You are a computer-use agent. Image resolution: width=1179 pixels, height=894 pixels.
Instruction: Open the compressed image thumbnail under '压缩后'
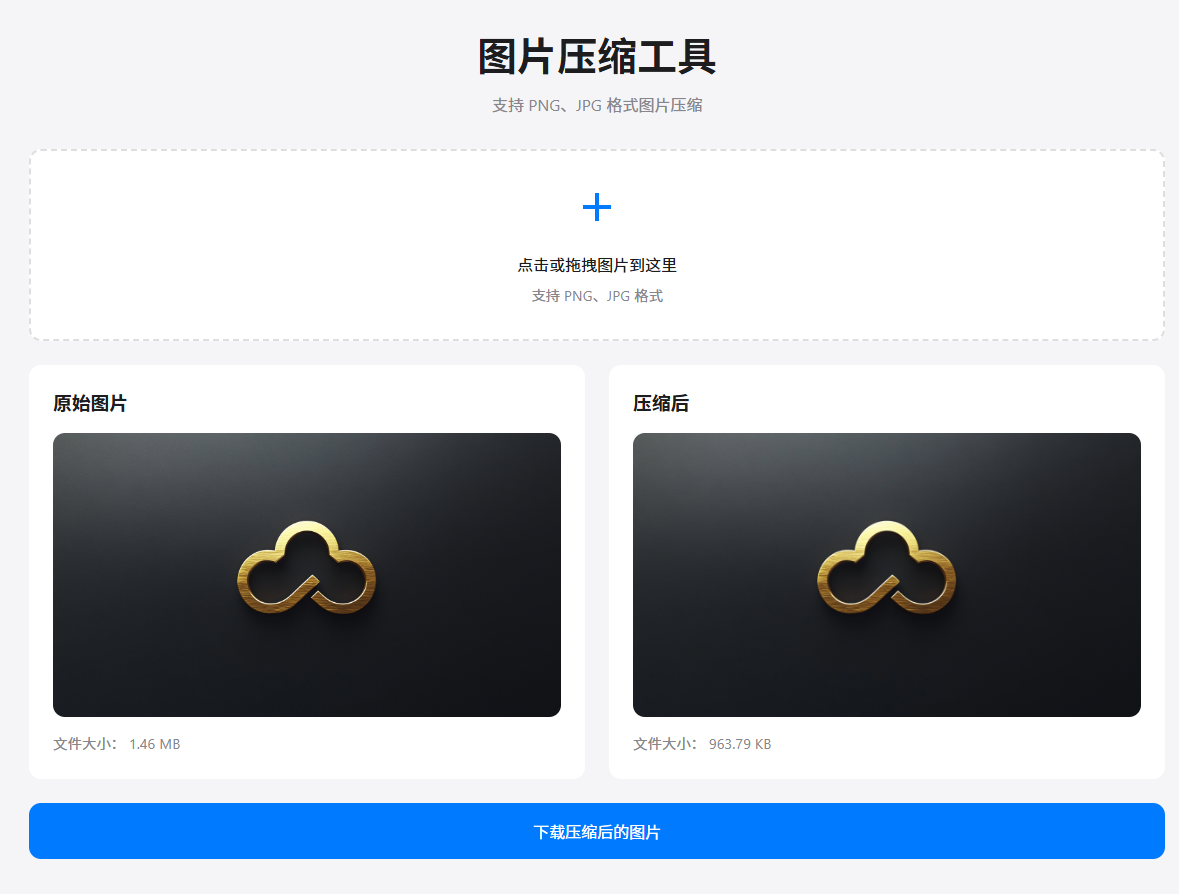coord(887,574)
